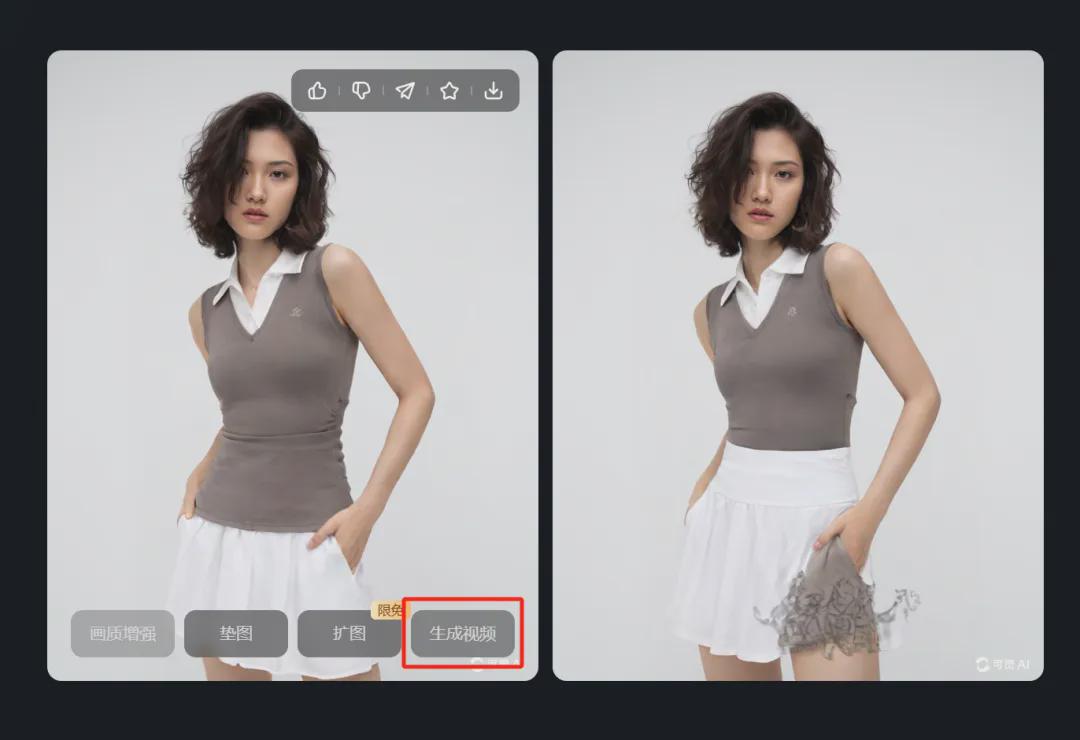Click the thumbs-up like icon
The height and width of the screenshot is (740, 1080).
(317, 91)
